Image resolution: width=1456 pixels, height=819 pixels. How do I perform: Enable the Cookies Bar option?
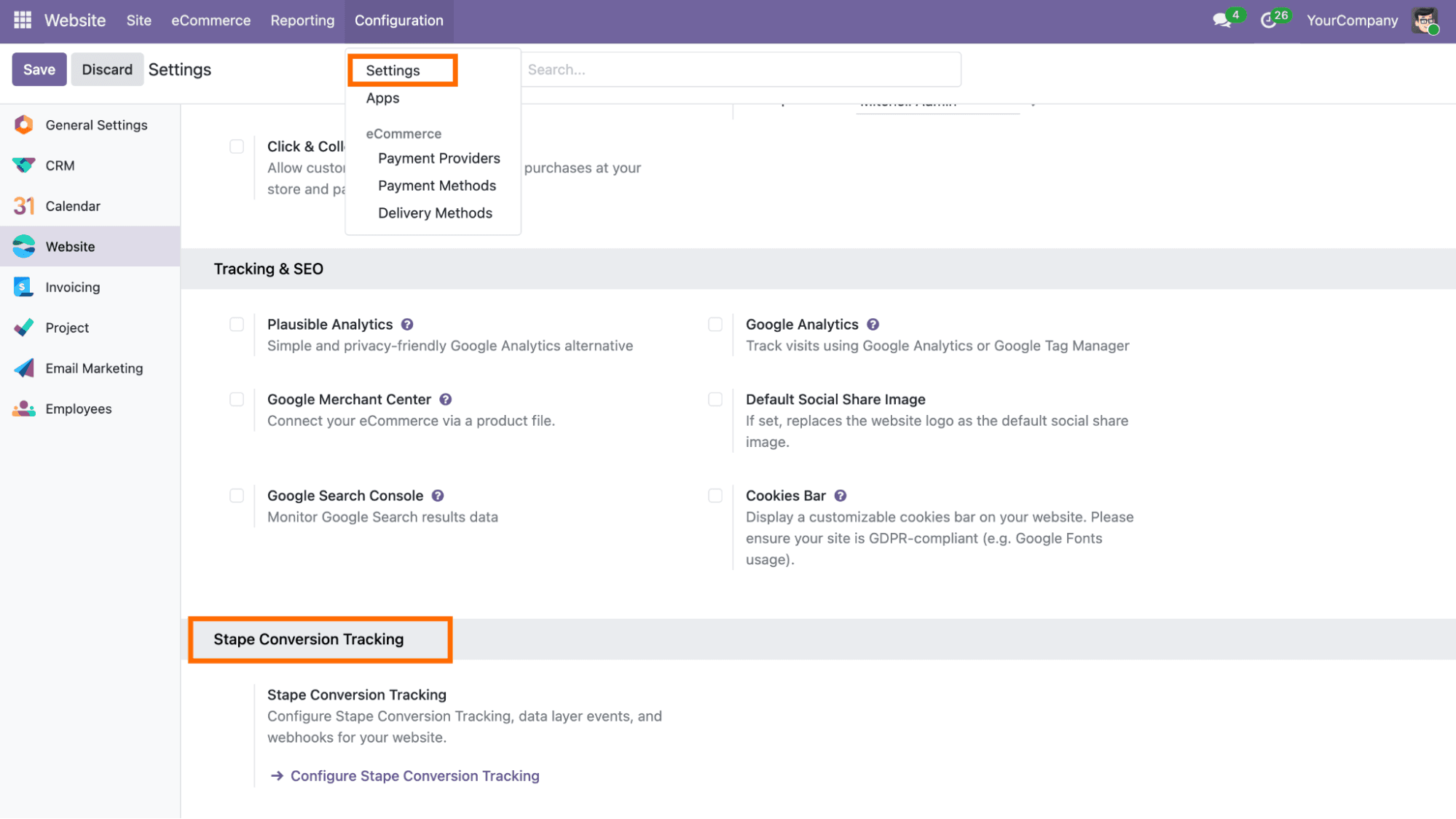click(x=715, y=495)
